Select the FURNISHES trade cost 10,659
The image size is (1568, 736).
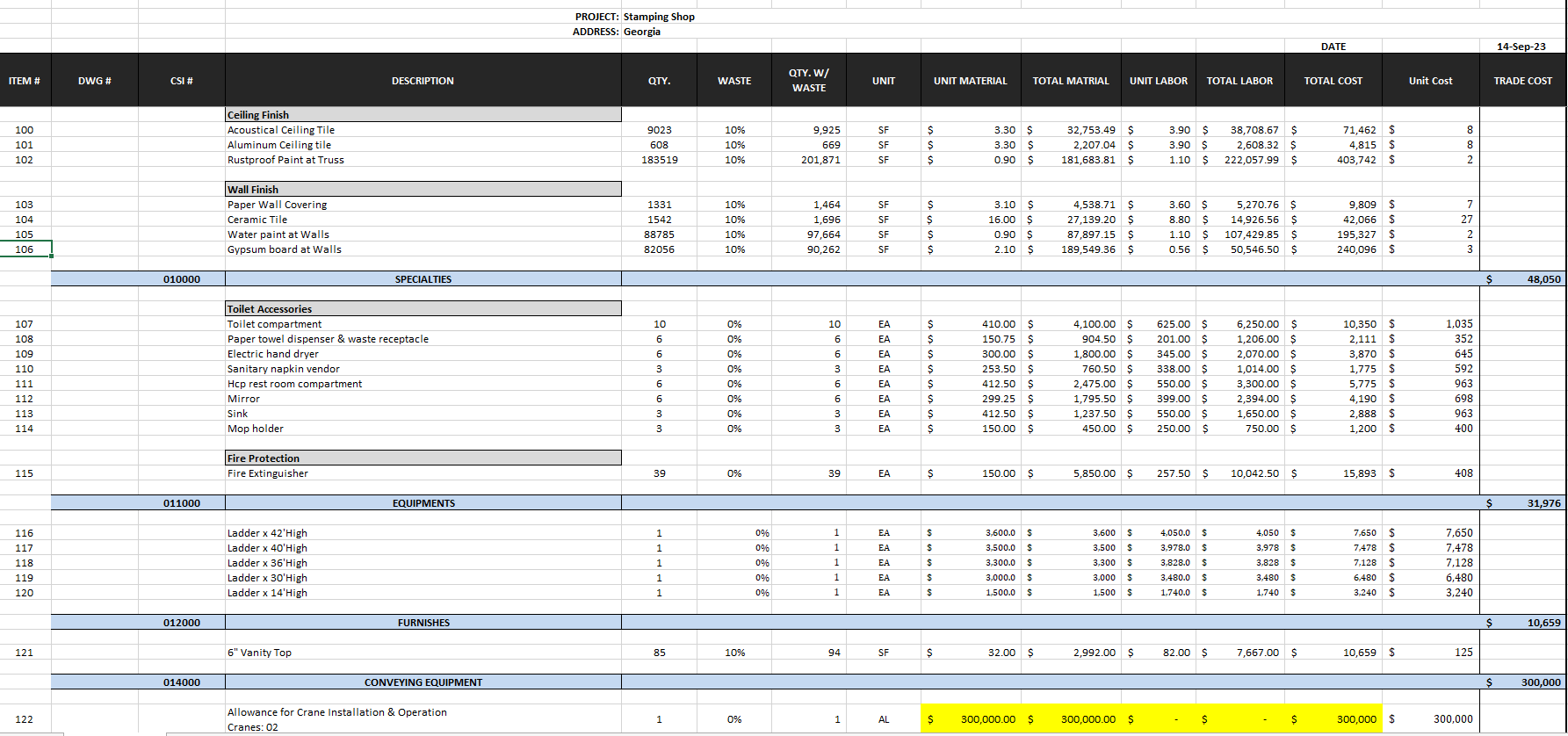(1543, 623)
